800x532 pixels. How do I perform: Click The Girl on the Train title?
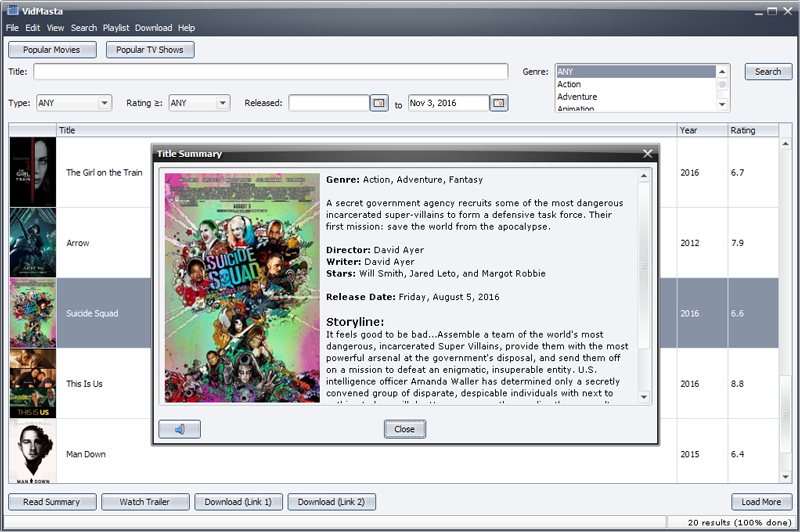(104, 172)
